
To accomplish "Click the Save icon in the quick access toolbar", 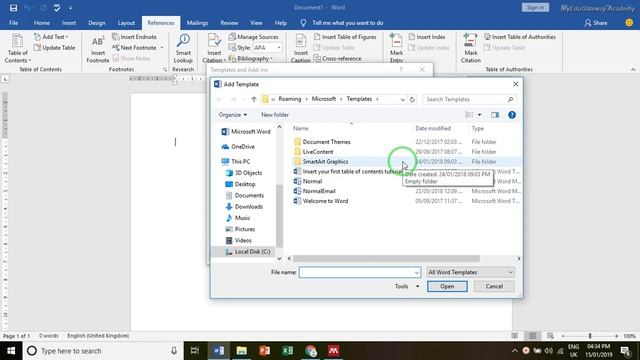I will click(13, 8).
